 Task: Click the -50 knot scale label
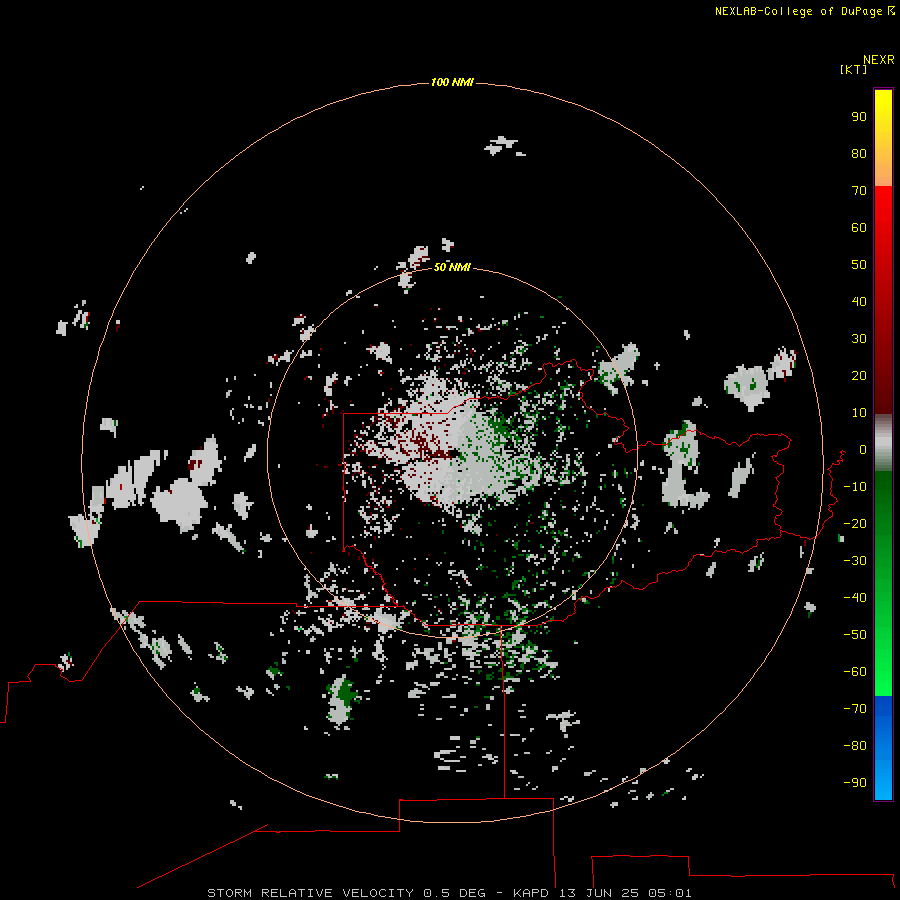click(855, 635)
